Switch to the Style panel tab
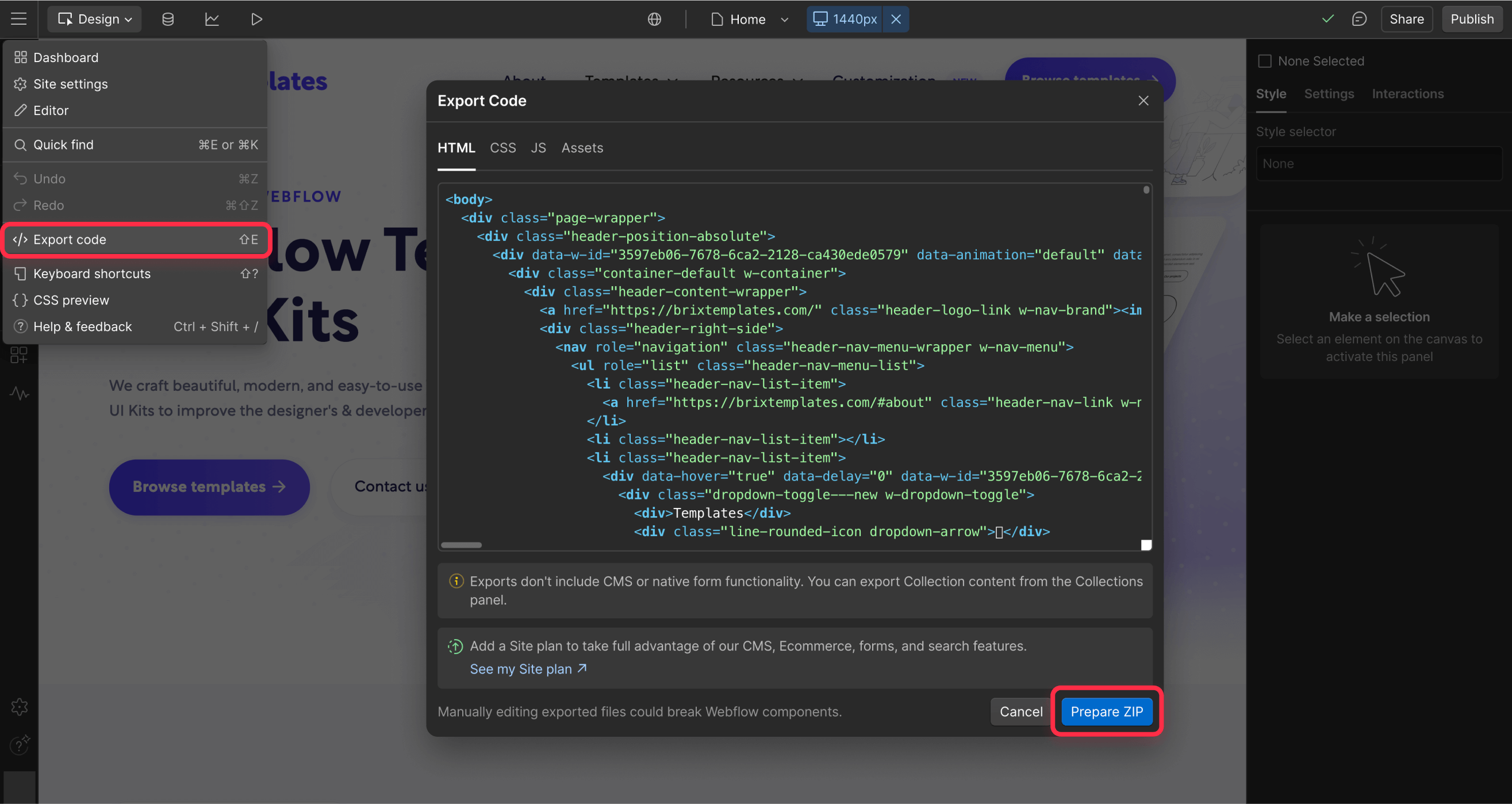 click(1271, 94)
